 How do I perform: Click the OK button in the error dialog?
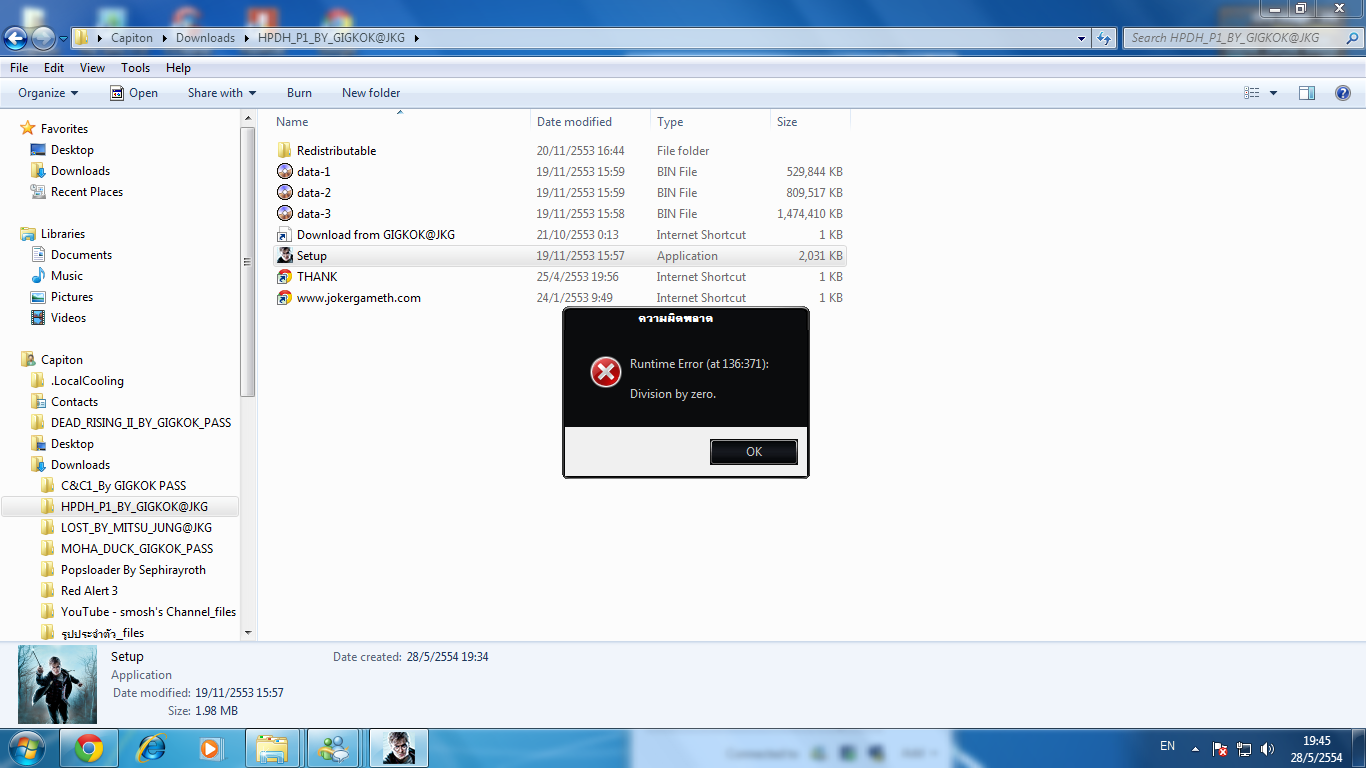[754, 452]
